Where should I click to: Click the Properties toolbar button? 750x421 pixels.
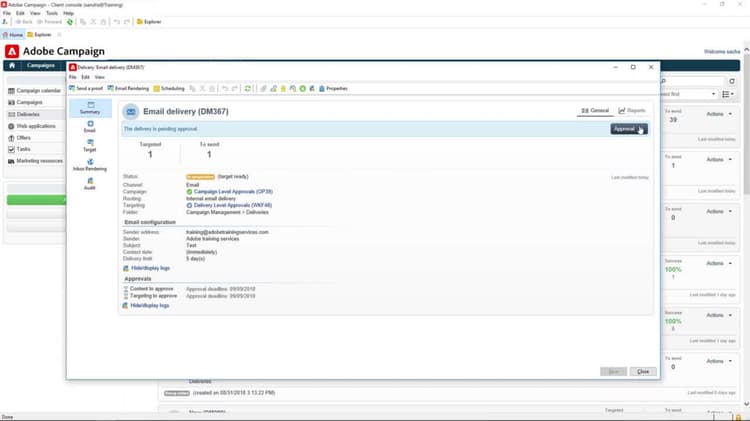pos(333,89)
